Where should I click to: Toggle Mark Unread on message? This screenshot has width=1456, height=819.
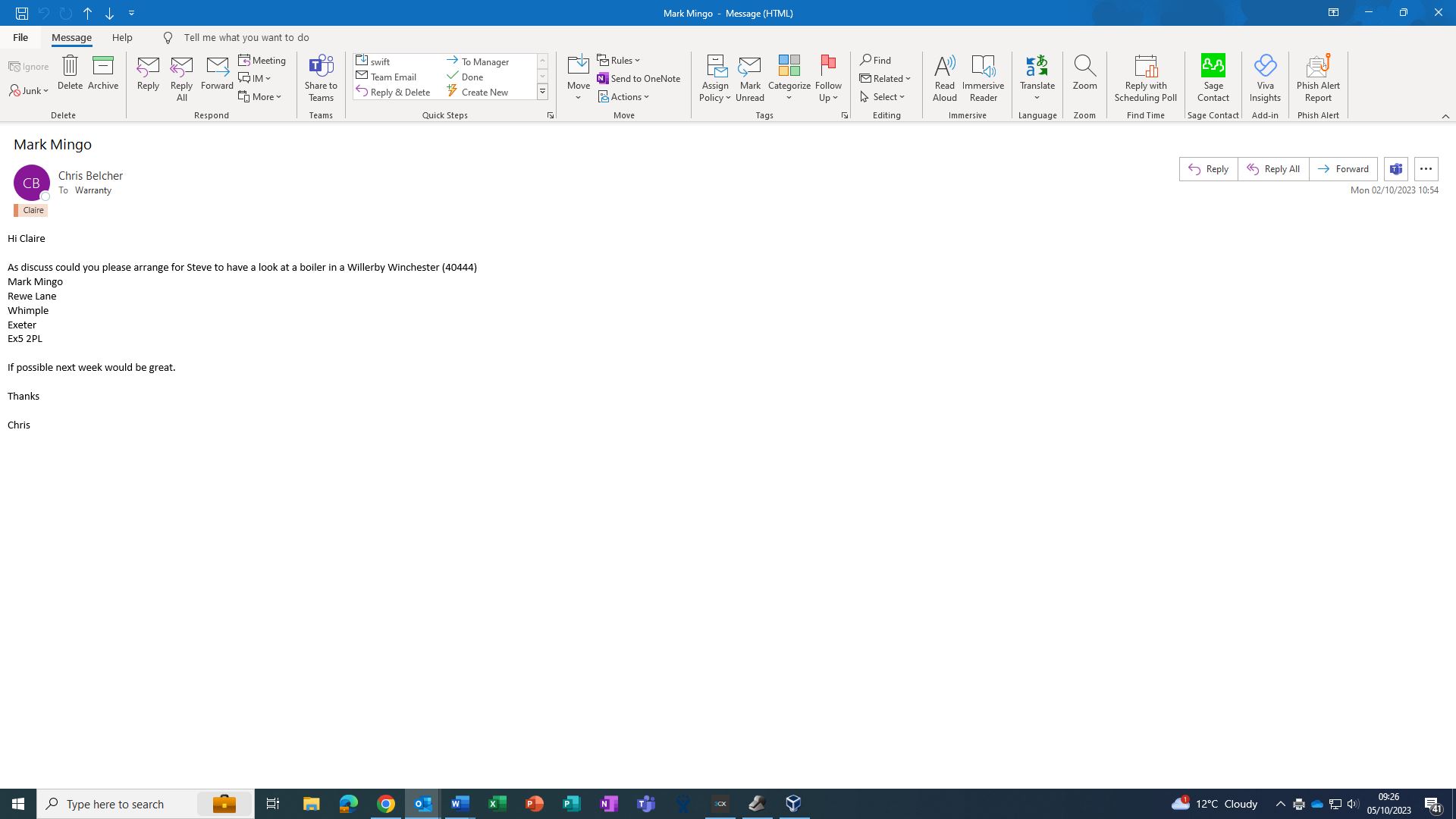749,67
